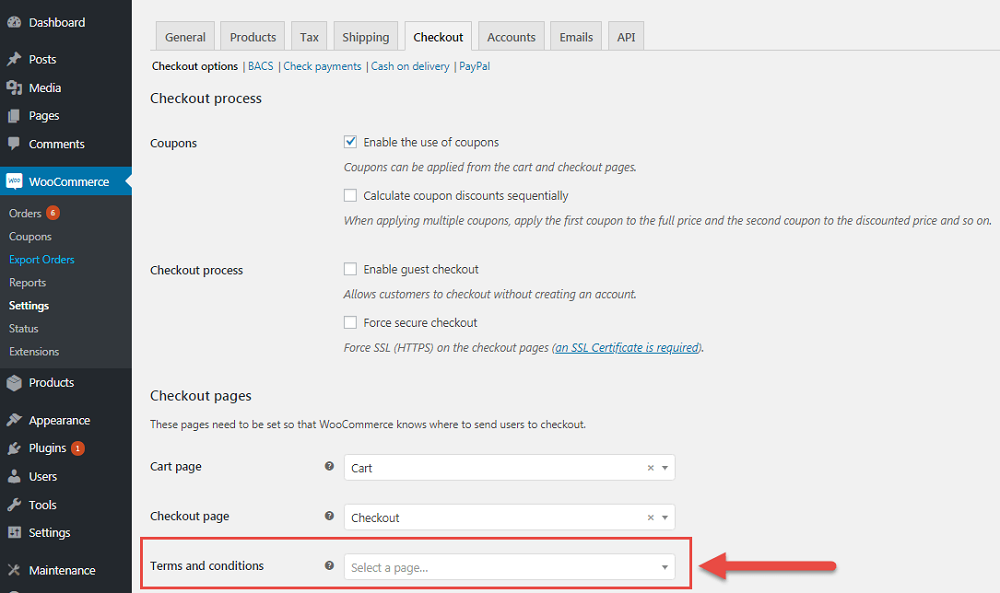Open the Emails settings tab
Screen dimensions: 1000x593
pyautogui.click(x=575, y=37)
